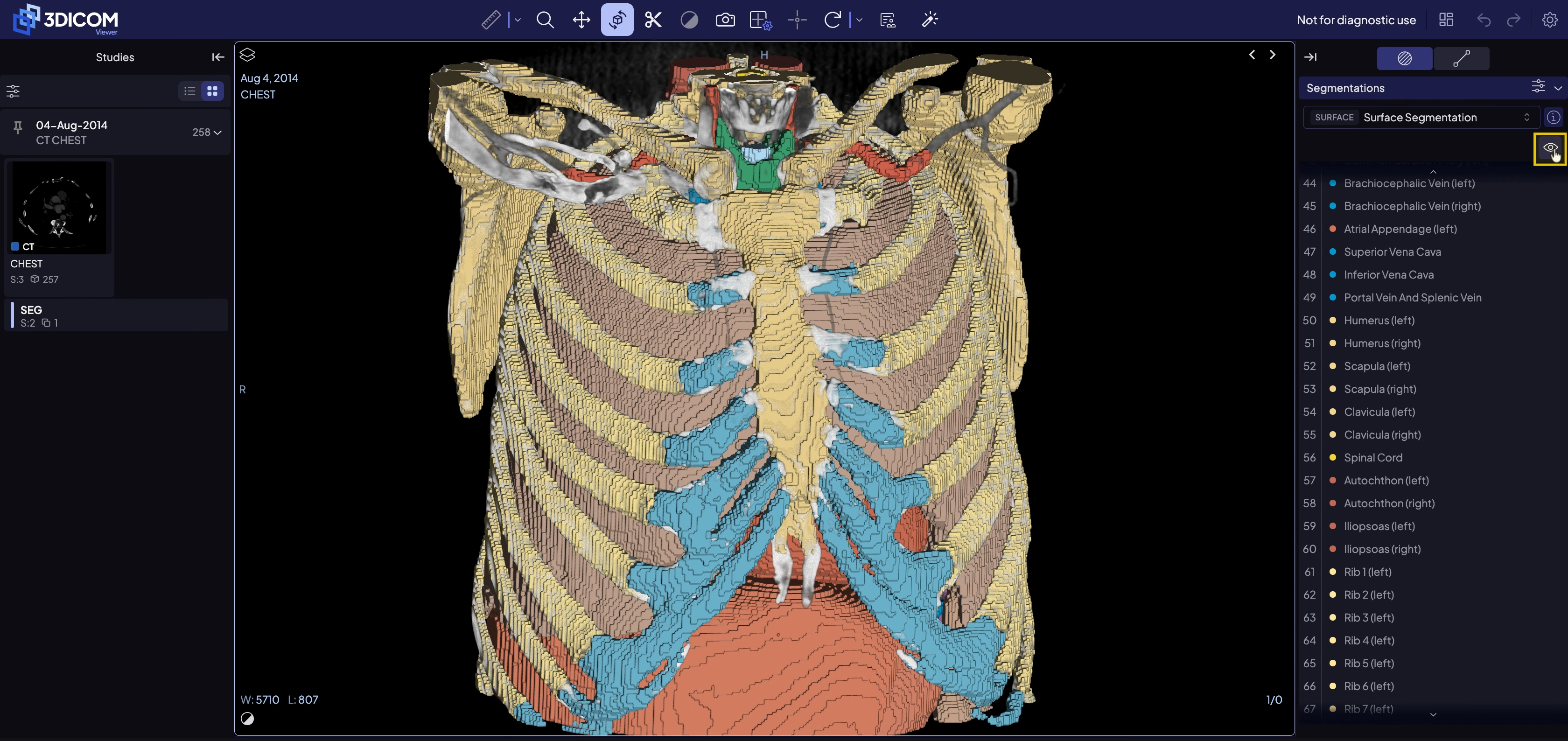Go to next viewport image

click(x=1272, y=55)
